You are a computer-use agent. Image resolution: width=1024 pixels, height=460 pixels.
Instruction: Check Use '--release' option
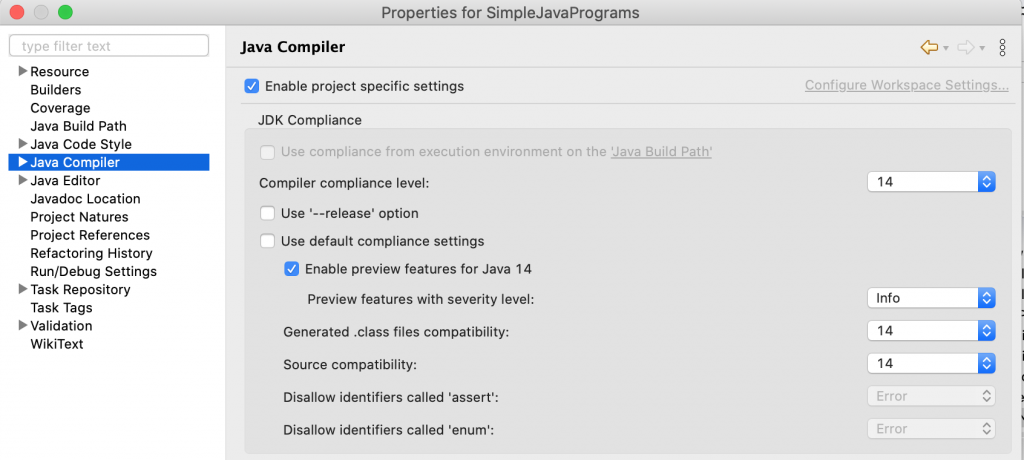267,213
